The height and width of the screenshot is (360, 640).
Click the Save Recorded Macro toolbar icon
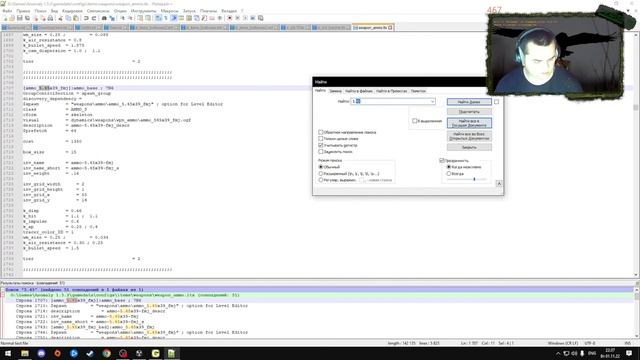pyautogui.click(x=260, y=18)
